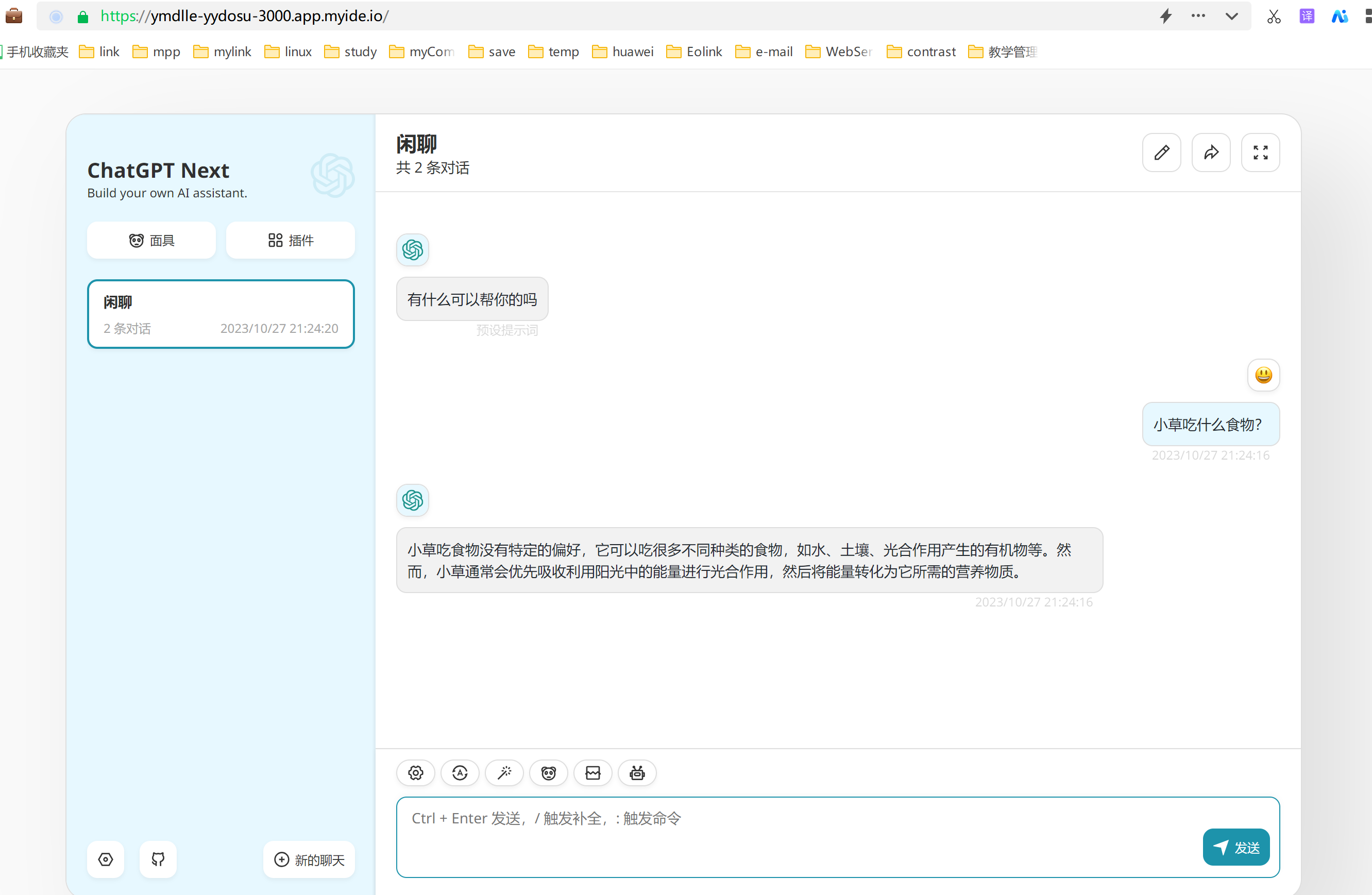Click the assistant reply about 小草吃食物
The width and height of the screenshot is (1372, 895).
750,560
